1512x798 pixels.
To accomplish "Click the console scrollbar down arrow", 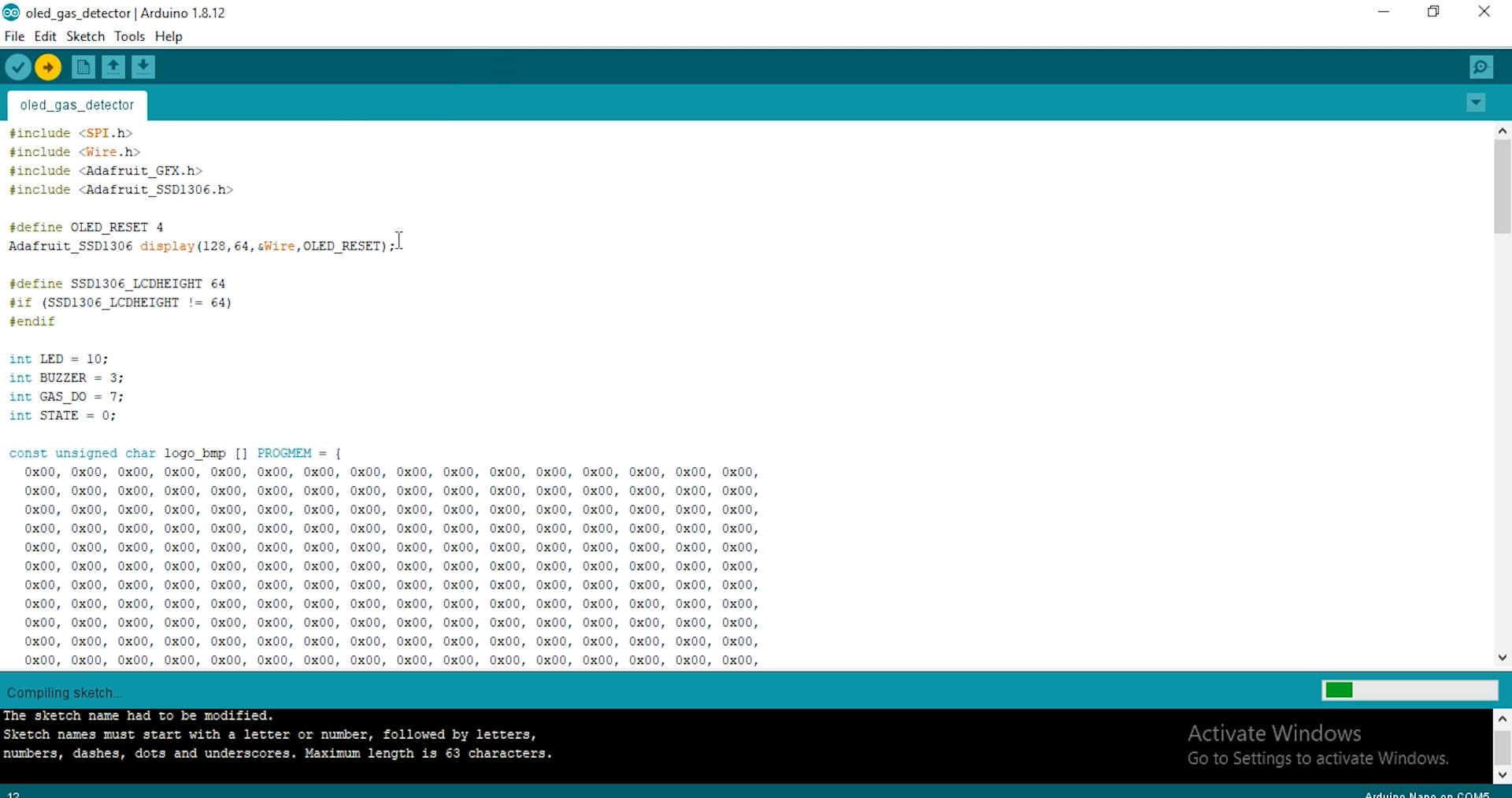I will 1503,775.
